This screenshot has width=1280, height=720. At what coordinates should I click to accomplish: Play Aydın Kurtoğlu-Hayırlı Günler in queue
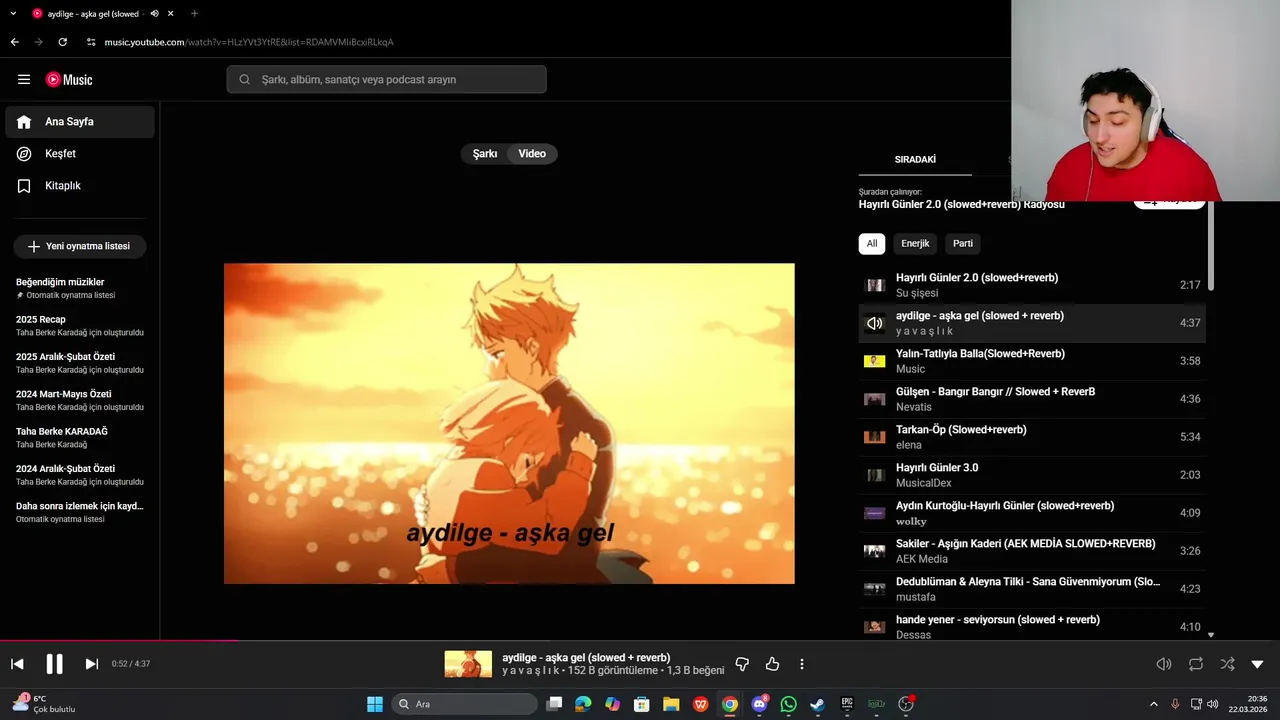[x=1032, y=513]
